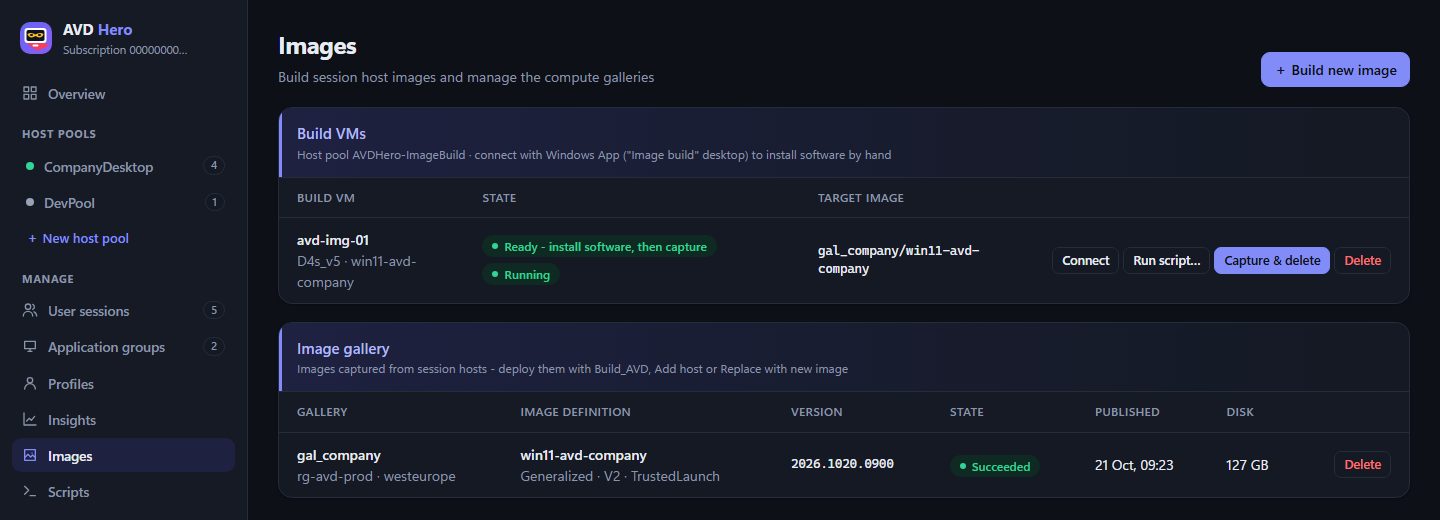Image resolution: width=1440 pixels, height=520 pixels.
Task: Click the rg-avd-prod · westeurope text
Action: point(376,477)
